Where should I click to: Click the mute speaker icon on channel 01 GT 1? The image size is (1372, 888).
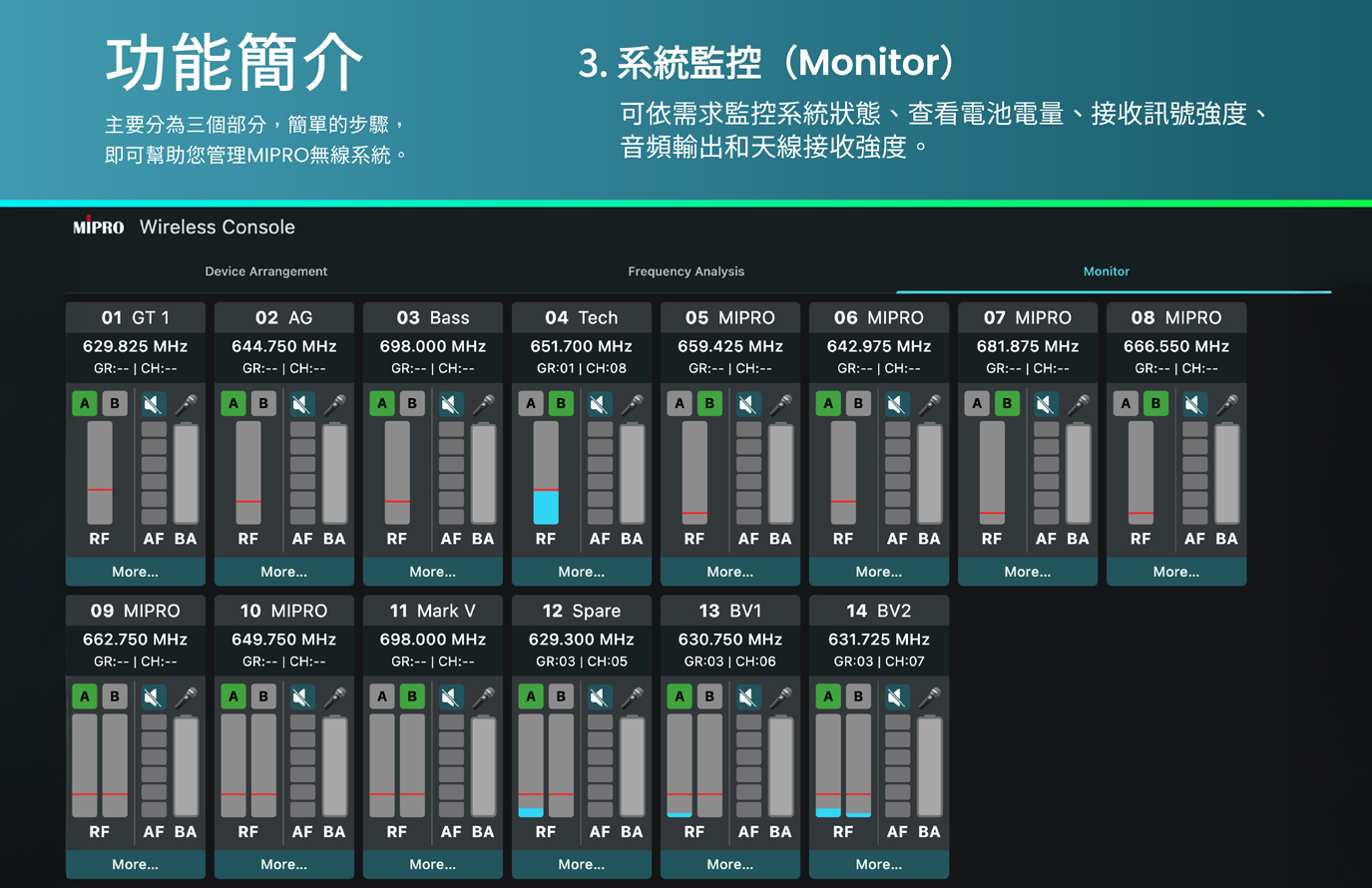point(153,404)
